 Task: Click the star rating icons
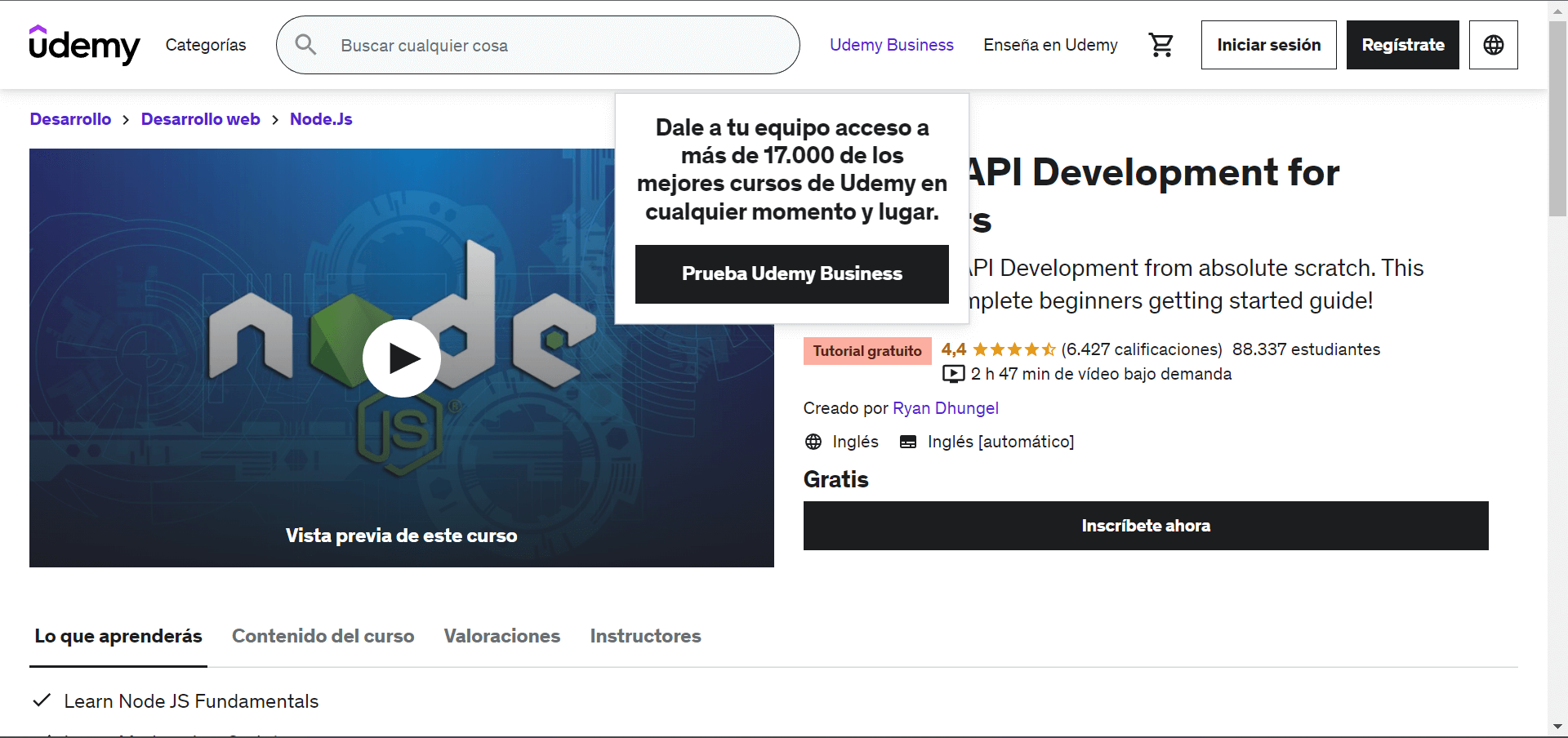tap(1013, 349)
